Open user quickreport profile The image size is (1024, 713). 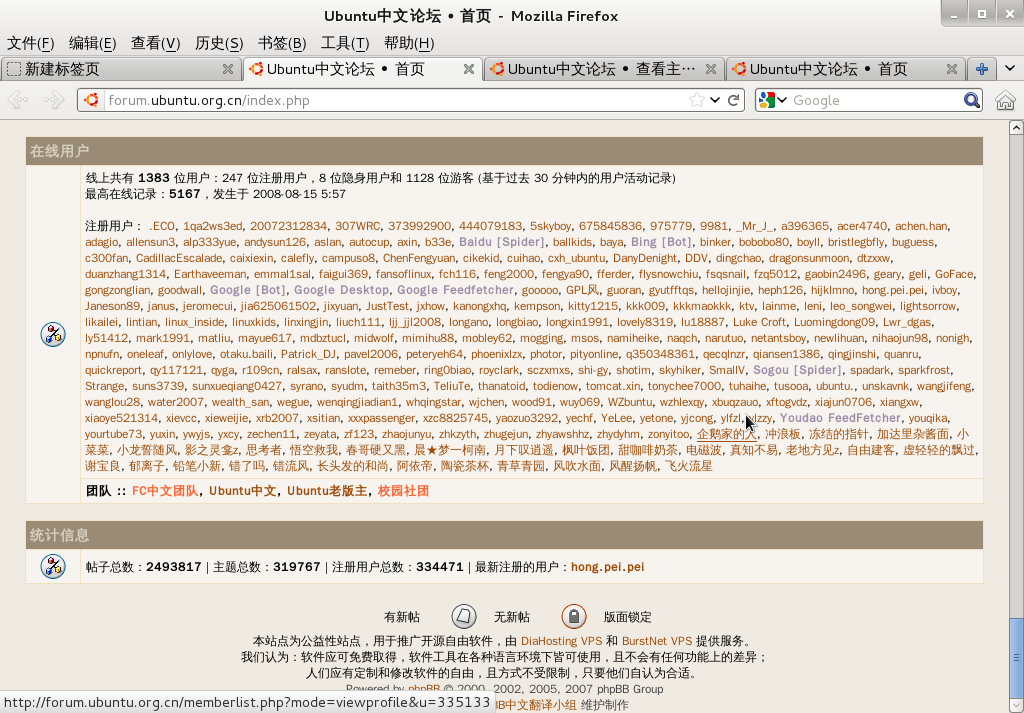(x=113, y=370)
